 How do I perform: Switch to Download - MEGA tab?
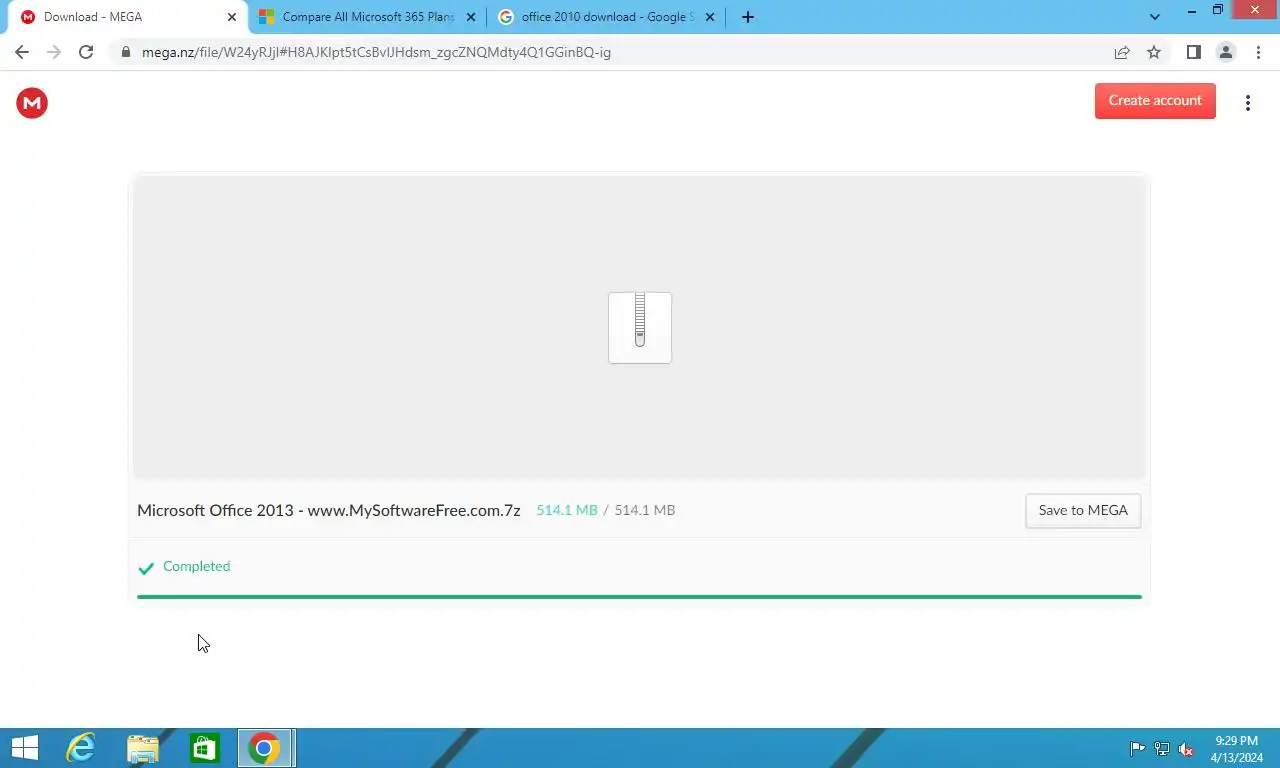tap(127, 17)
